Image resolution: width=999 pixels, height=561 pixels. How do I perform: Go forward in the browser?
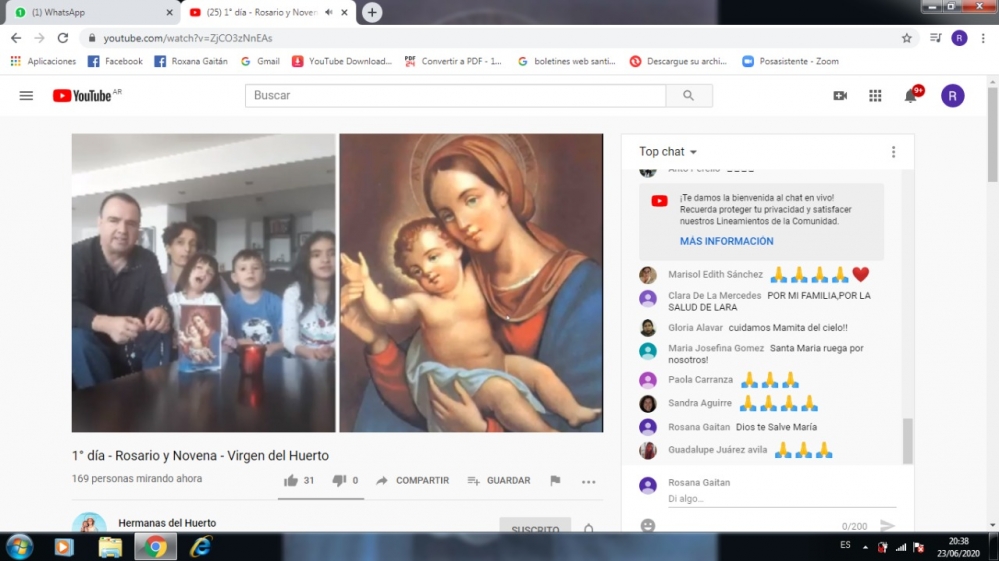[x=40, y=38]
